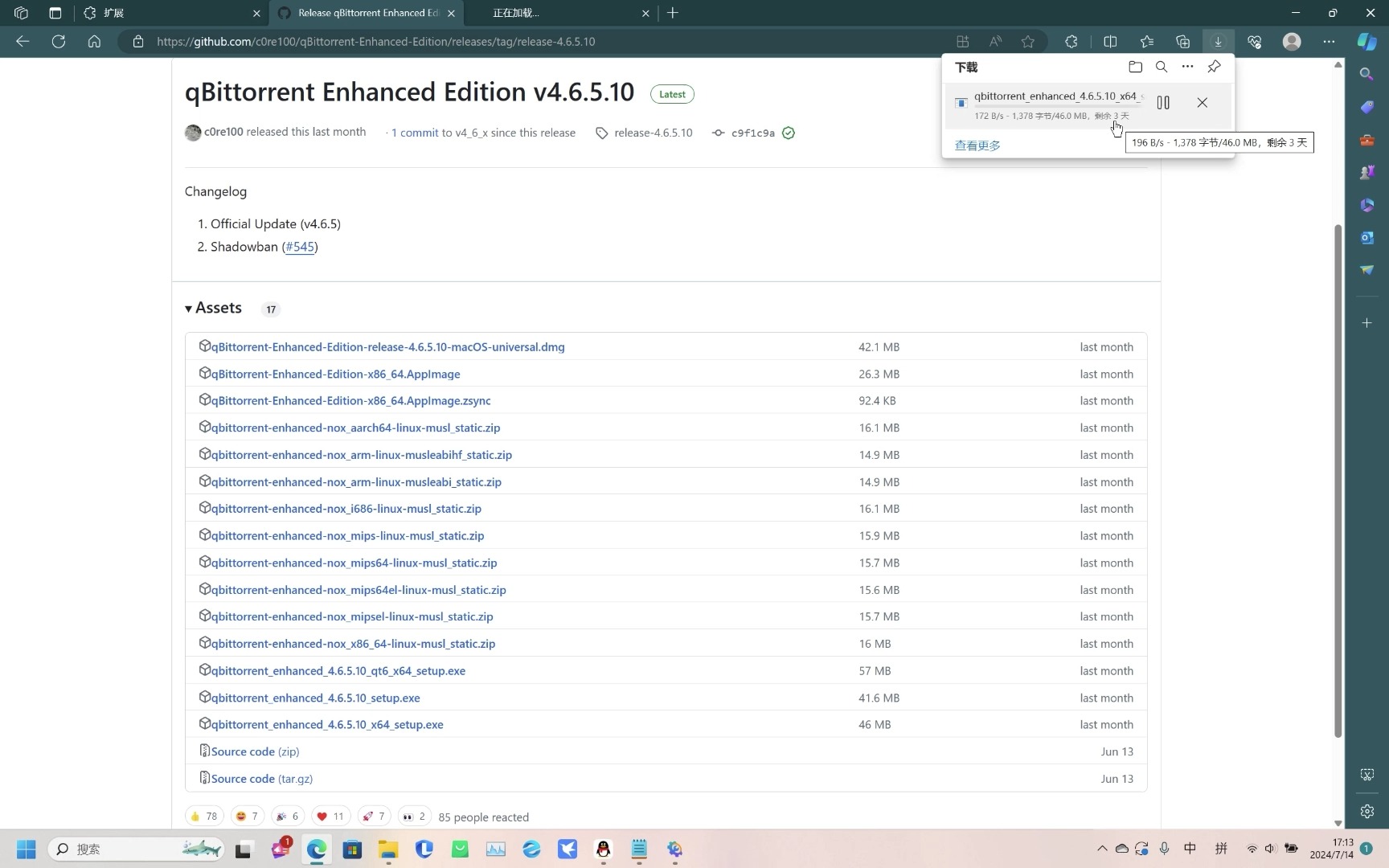Add thumbs up reaction (78)
Screen dimensions: 1389x868
tap(204, 817)
